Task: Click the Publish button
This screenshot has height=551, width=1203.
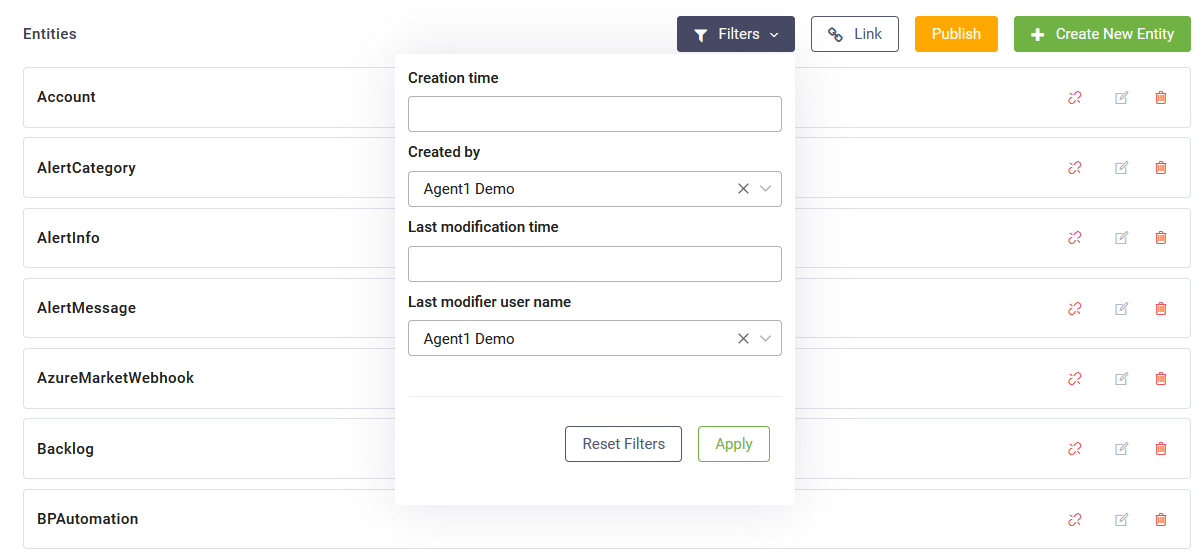Action: (x=956, y=34)
